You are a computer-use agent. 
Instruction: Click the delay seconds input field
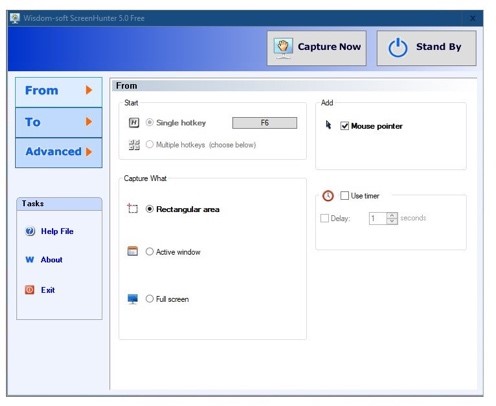pyautogui.click(x=378, y=218)
